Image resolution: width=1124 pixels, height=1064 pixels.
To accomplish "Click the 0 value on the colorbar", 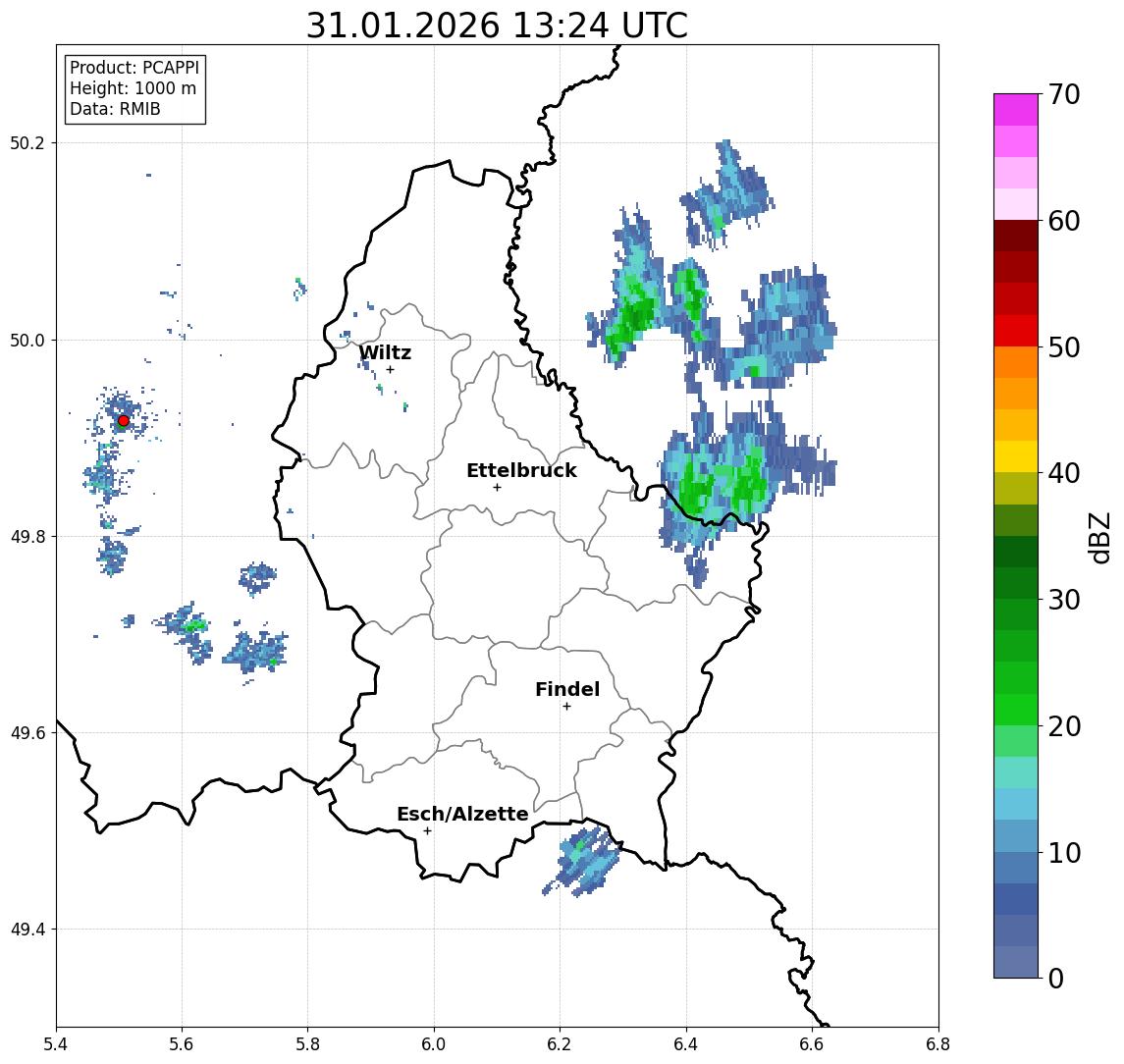I will coord(1056,978).
